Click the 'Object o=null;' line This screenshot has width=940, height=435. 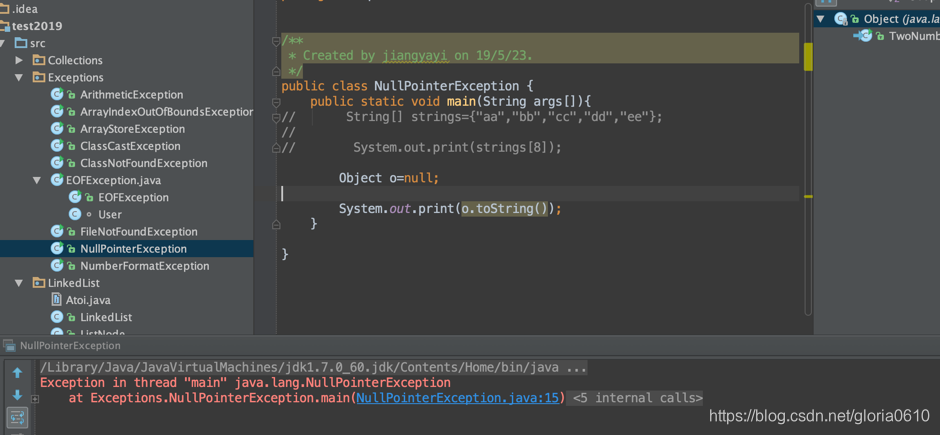pos(389,178)
